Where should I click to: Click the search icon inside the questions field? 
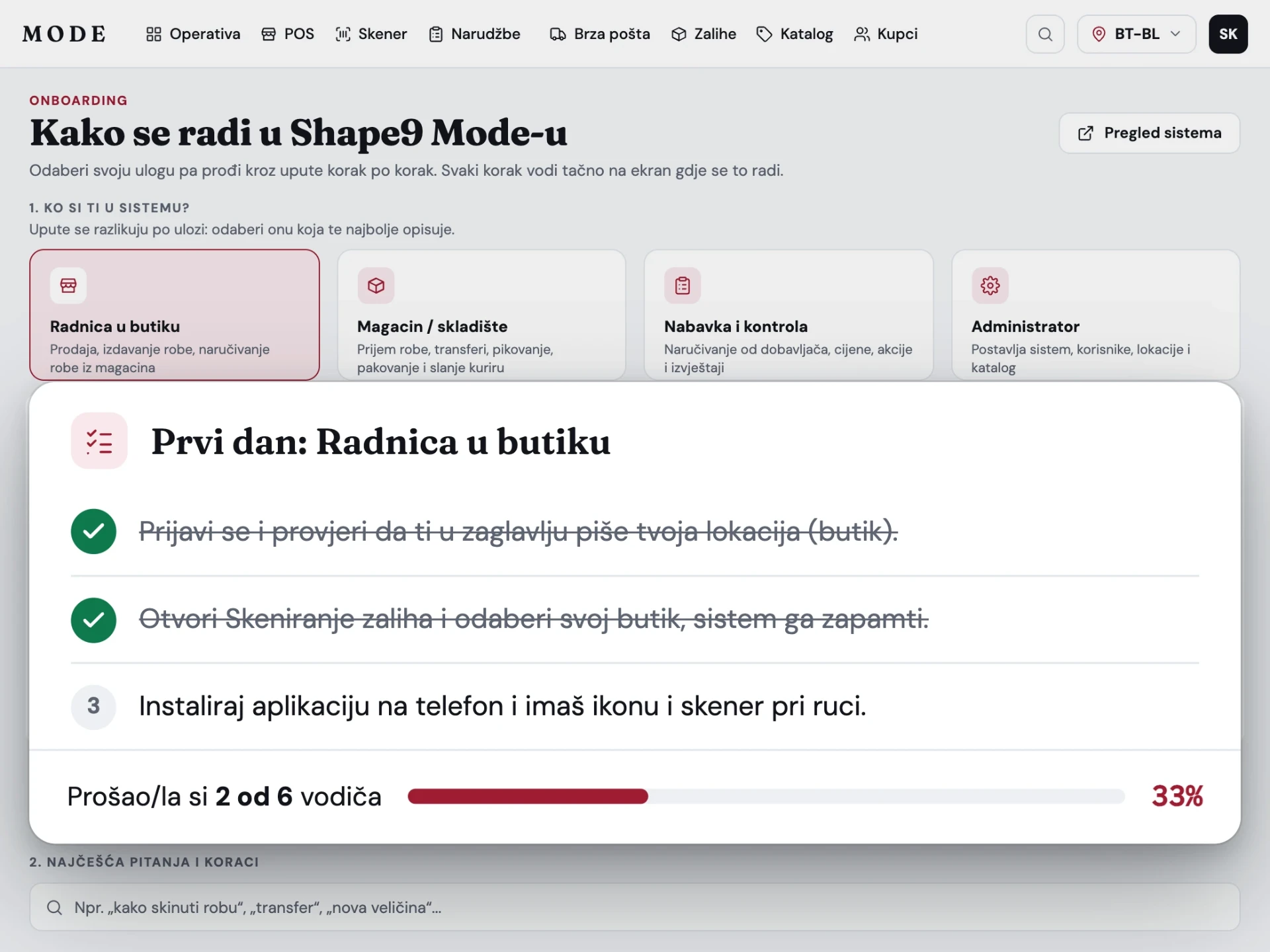point(55,907)
